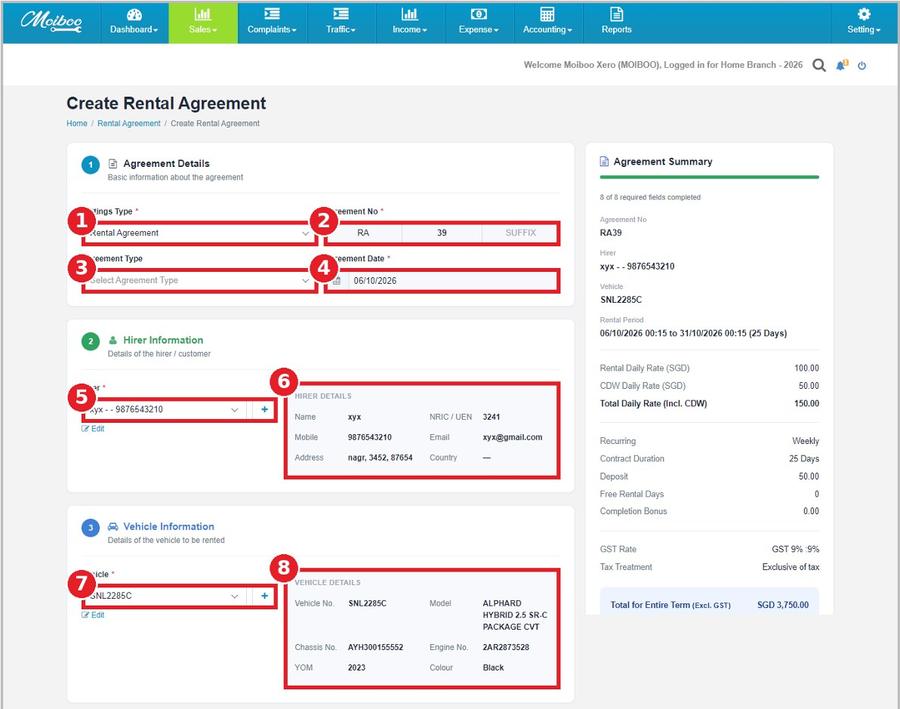Click the Agreement Details document icon

[x=113, y=164]
